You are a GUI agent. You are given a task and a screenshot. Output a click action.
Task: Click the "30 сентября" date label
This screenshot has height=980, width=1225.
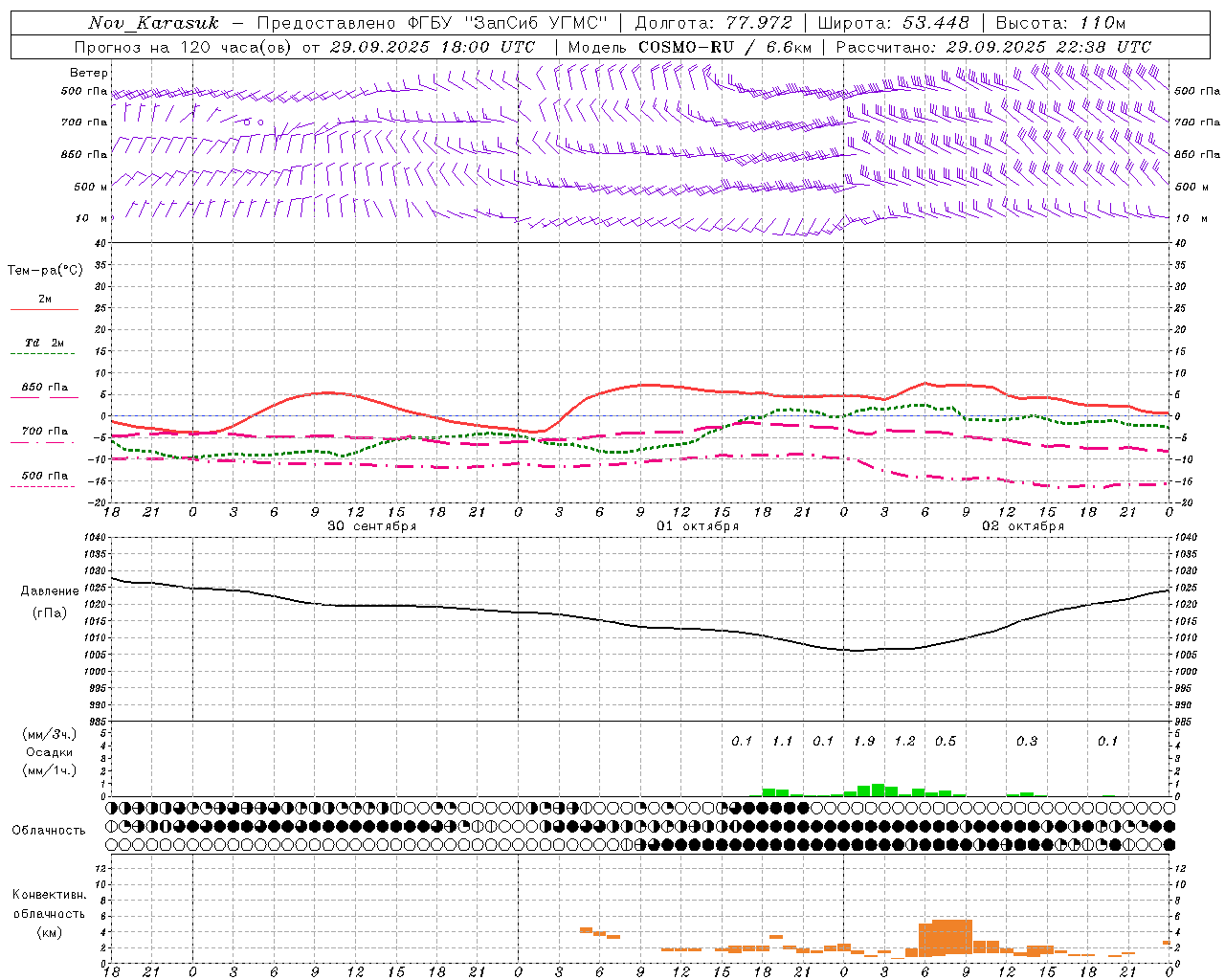(x=371, y=526)
